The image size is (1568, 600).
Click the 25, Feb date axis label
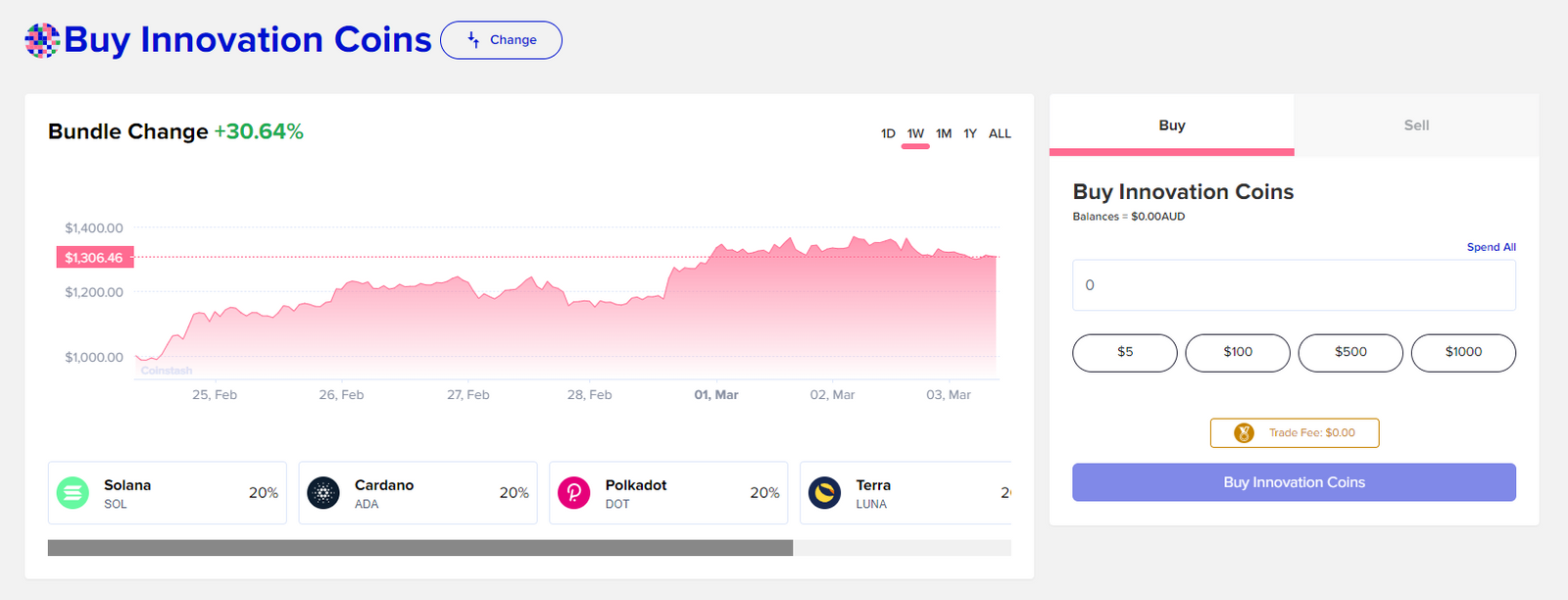[x=215, y=395]
